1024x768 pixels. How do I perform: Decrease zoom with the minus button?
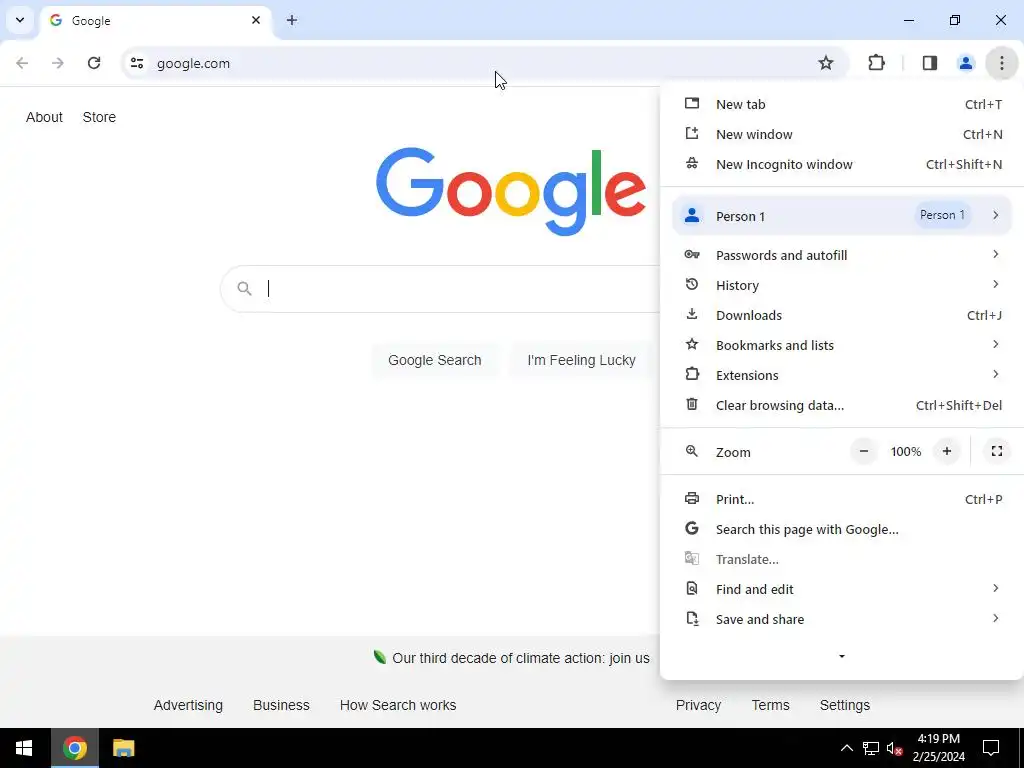point(863,451)
